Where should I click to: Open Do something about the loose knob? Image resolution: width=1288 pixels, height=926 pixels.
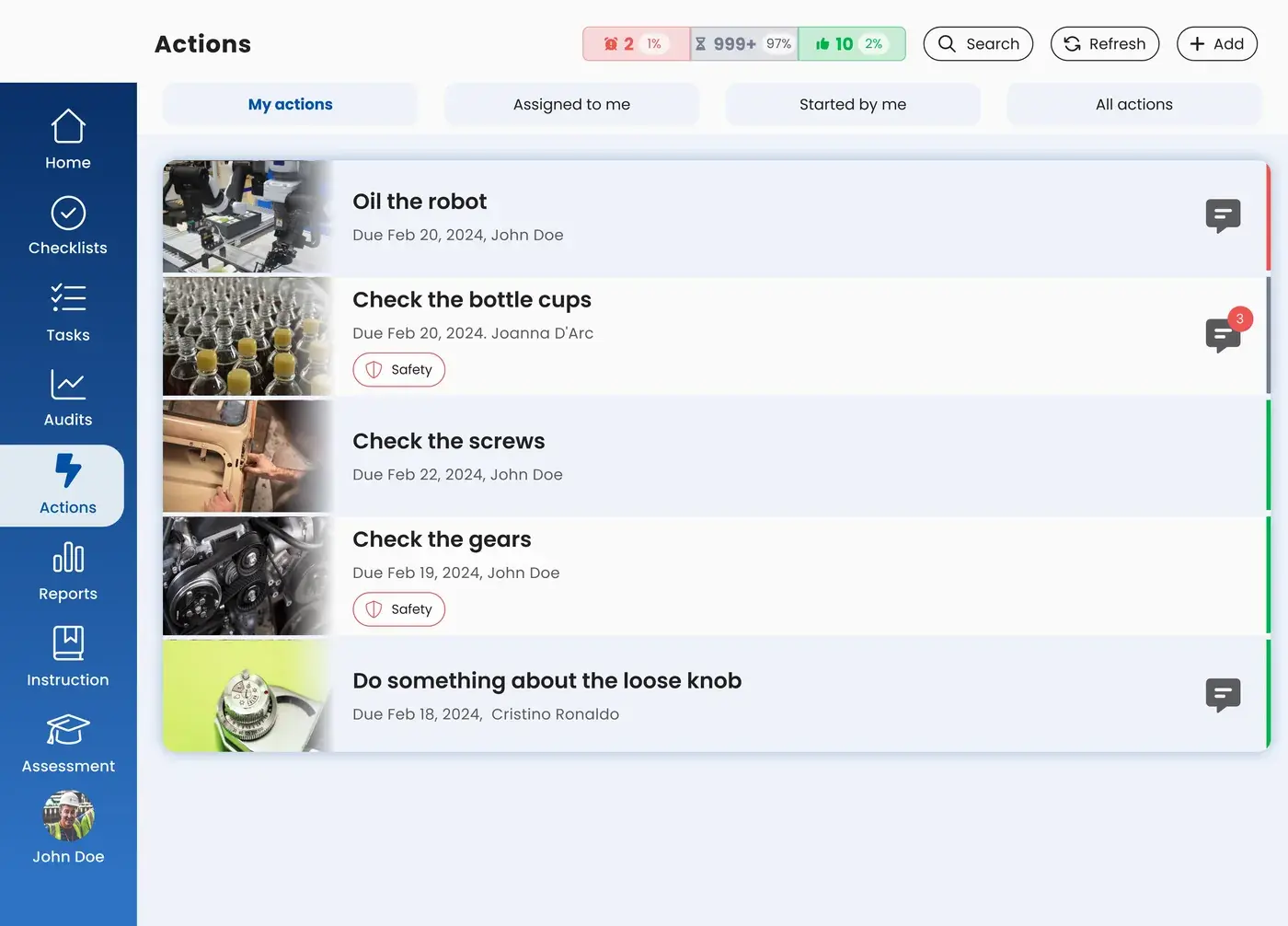pyautogui.click(x=547, y=681)
